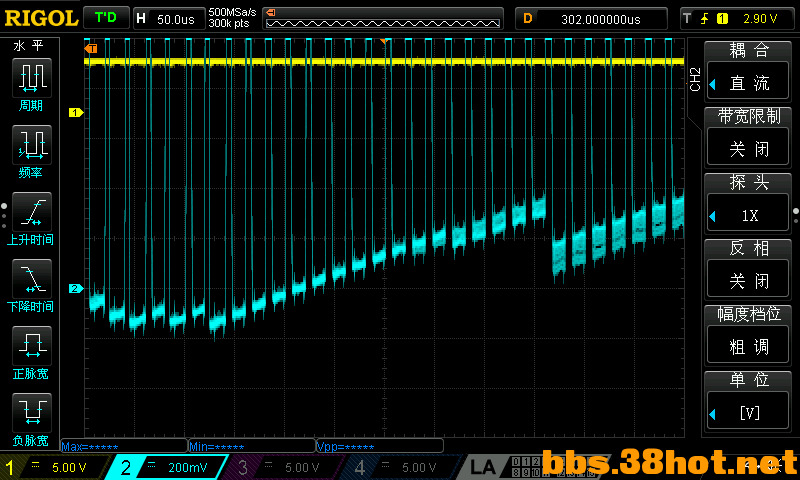
Task: Click the left sidebar page scroll dots
Action: (x=4, y=215)
